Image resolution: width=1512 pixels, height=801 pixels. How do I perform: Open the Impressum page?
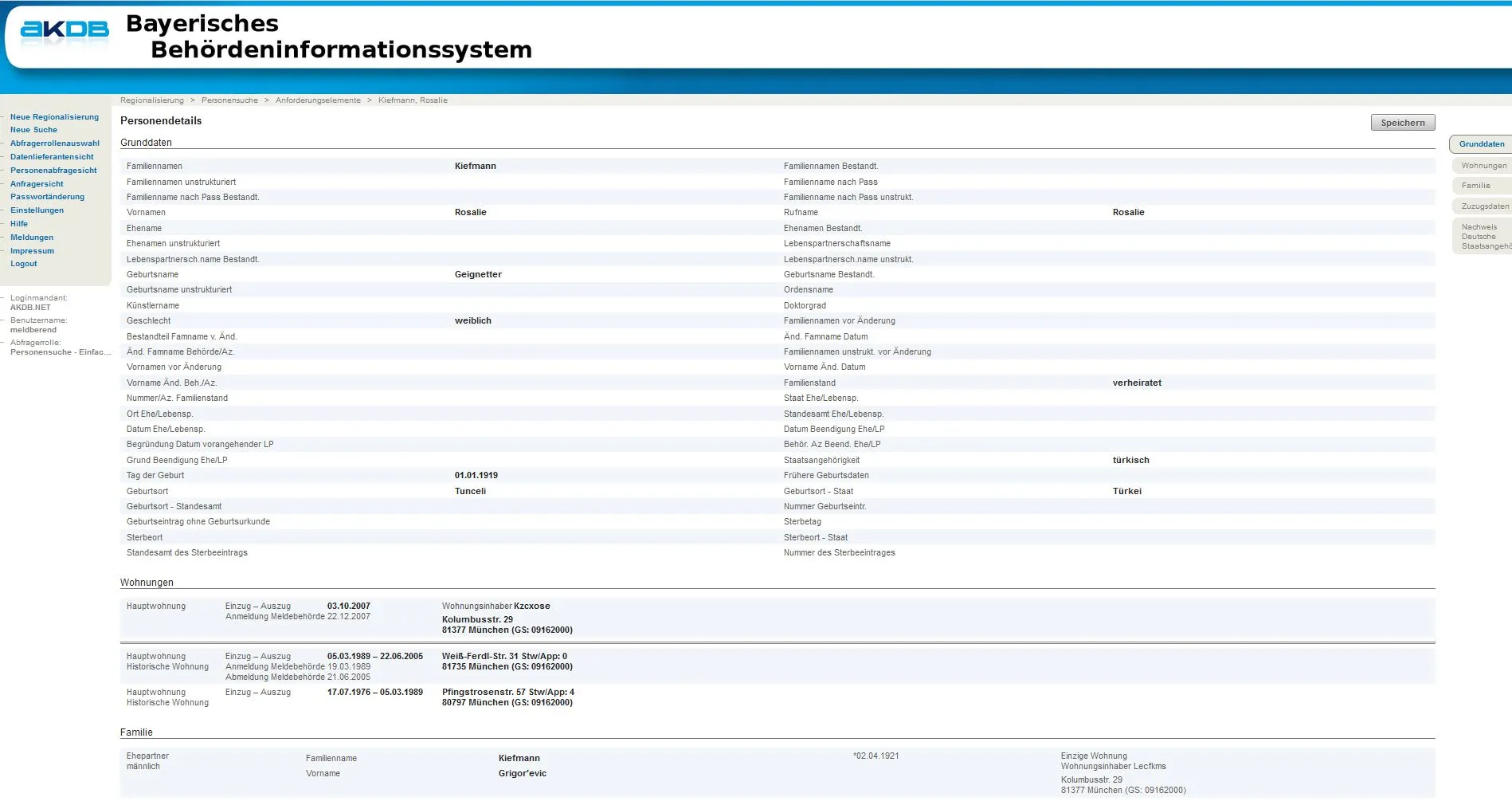click(32, 251)
